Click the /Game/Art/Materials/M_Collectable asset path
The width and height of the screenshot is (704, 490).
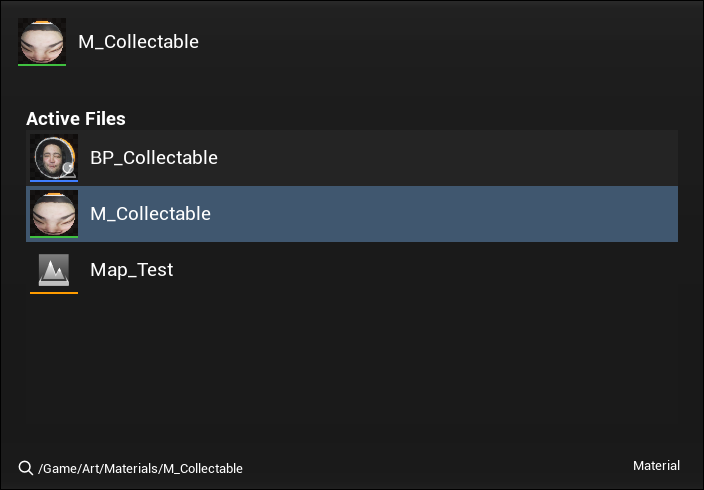tap(140, 468)
